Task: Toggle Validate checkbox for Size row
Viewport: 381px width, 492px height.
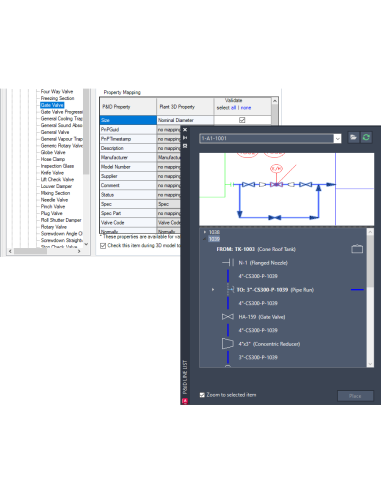Action: (x=242, y=120)
